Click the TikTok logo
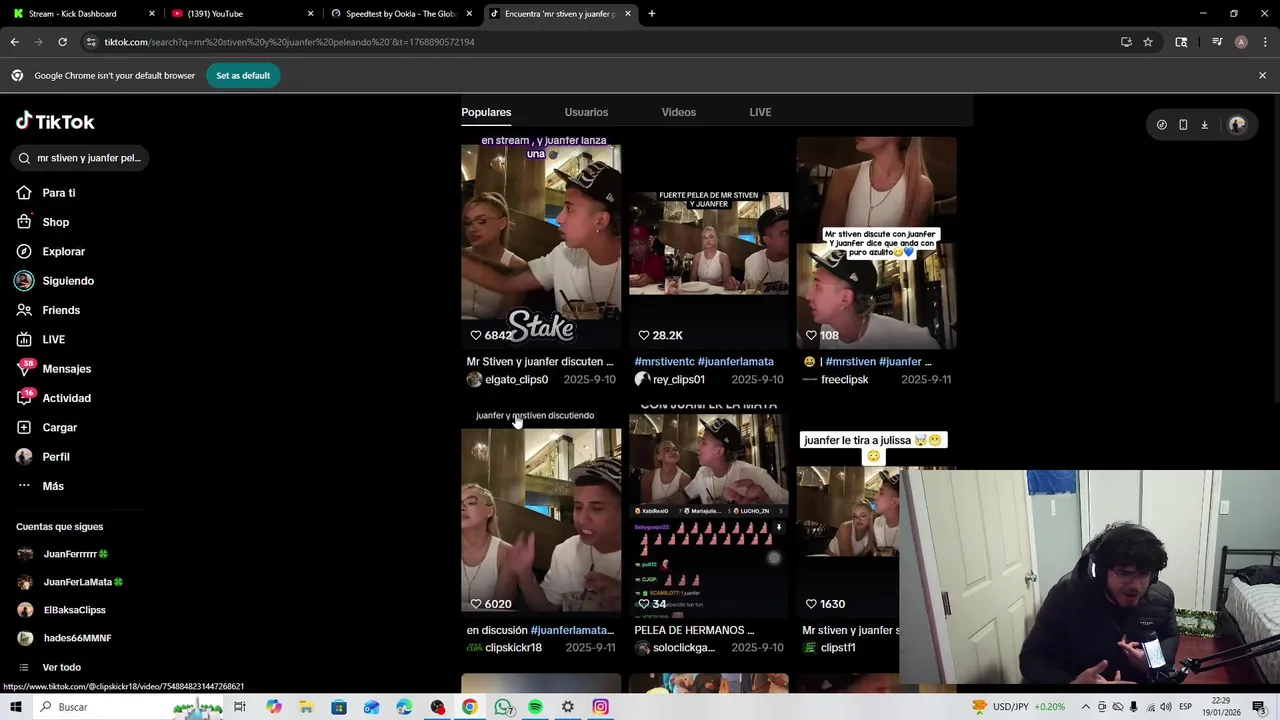This screenshot has width=1280, height=720. click(x=55, y=121)
